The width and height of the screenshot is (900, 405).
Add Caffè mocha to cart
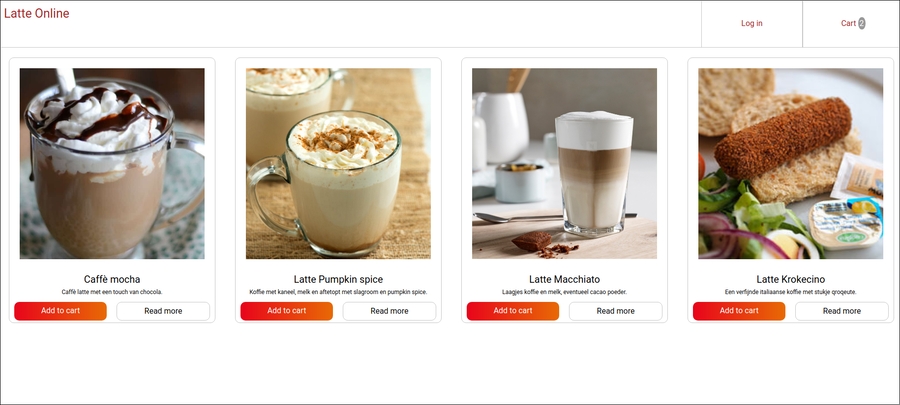tap(60, 311)
